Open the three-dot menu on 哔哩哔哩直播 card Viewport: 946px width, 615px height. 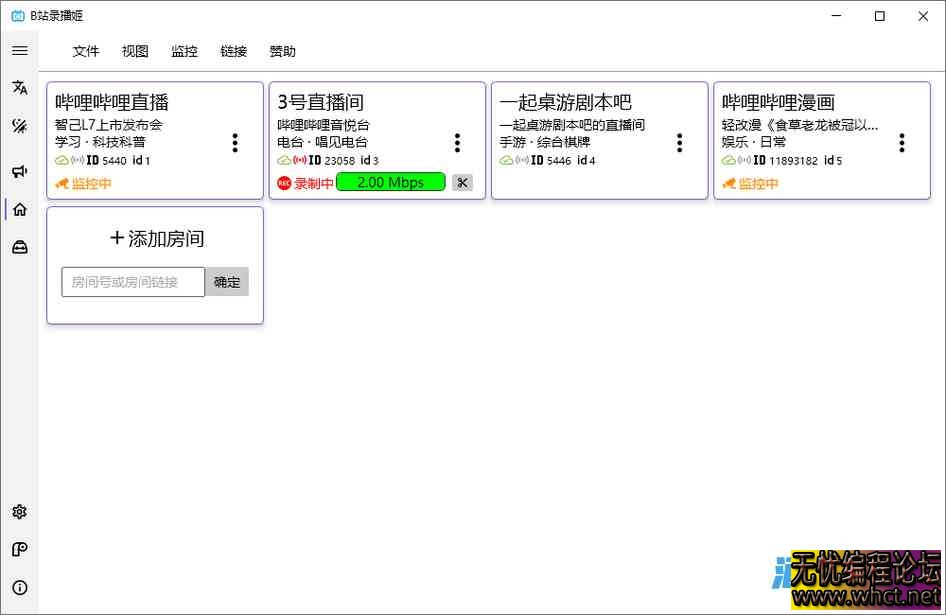235,143
